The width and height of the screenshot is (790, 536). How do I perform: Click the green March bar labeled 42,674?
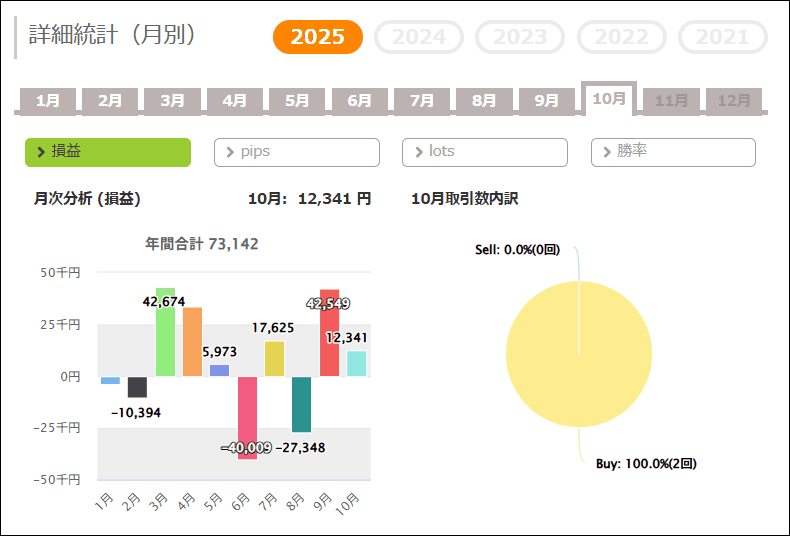[x=165, y=332]
